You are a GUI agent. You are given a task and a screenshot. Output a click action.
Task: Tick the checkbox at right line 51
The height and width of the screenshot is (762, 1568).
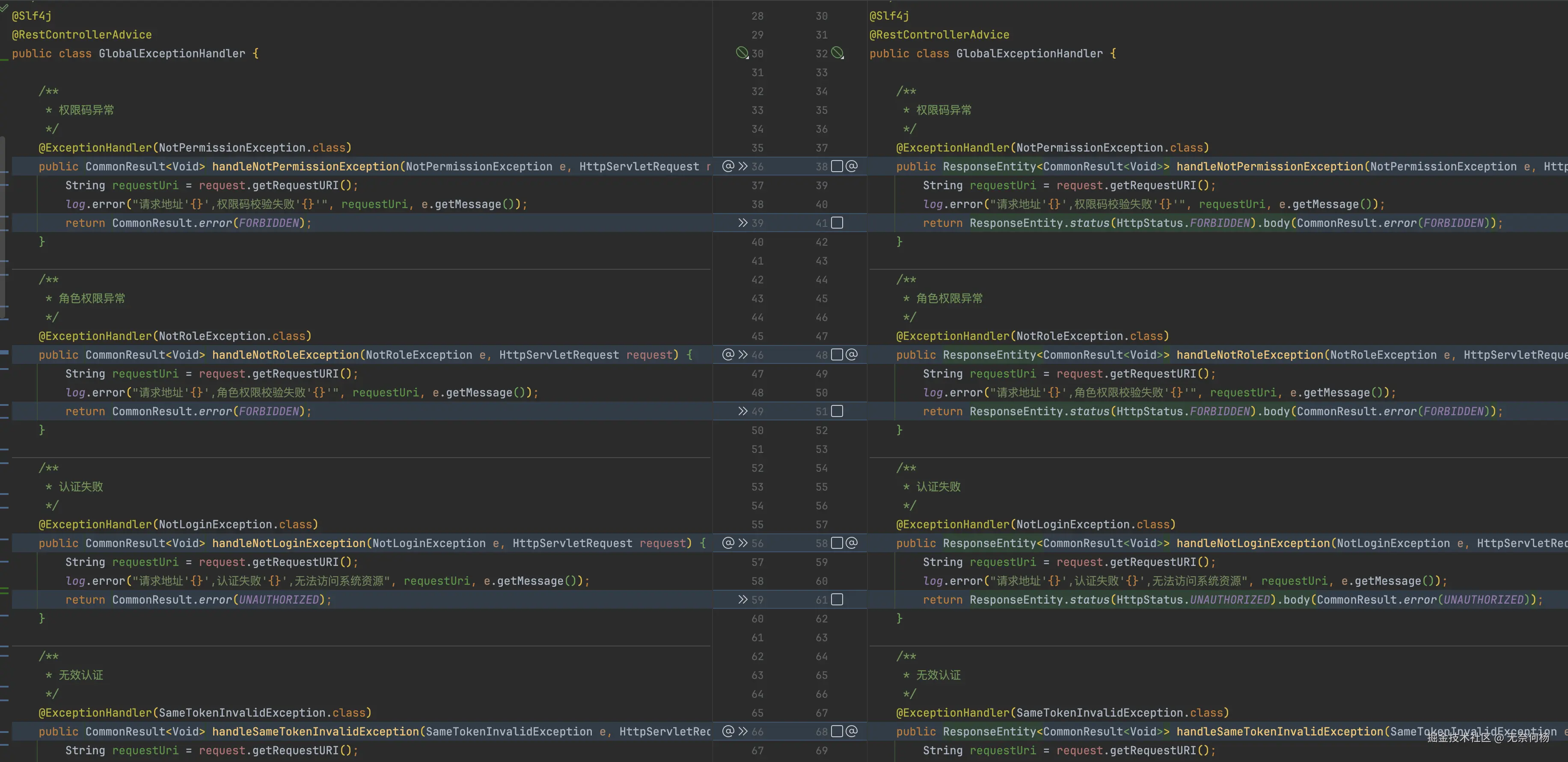pos(837,411)
